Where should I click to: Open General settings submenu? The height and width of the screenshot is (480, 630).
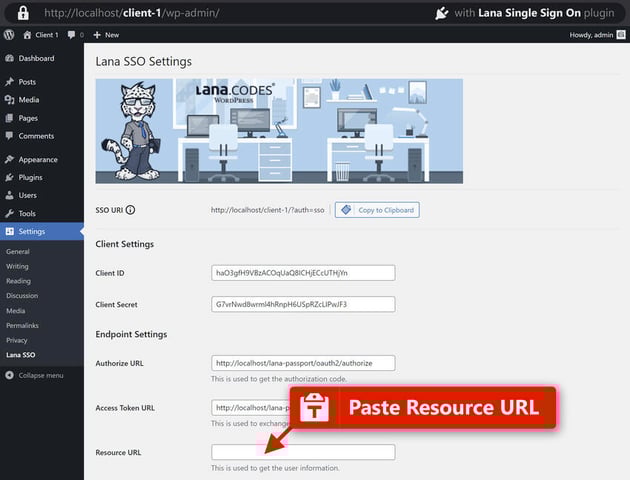point(18,251)
